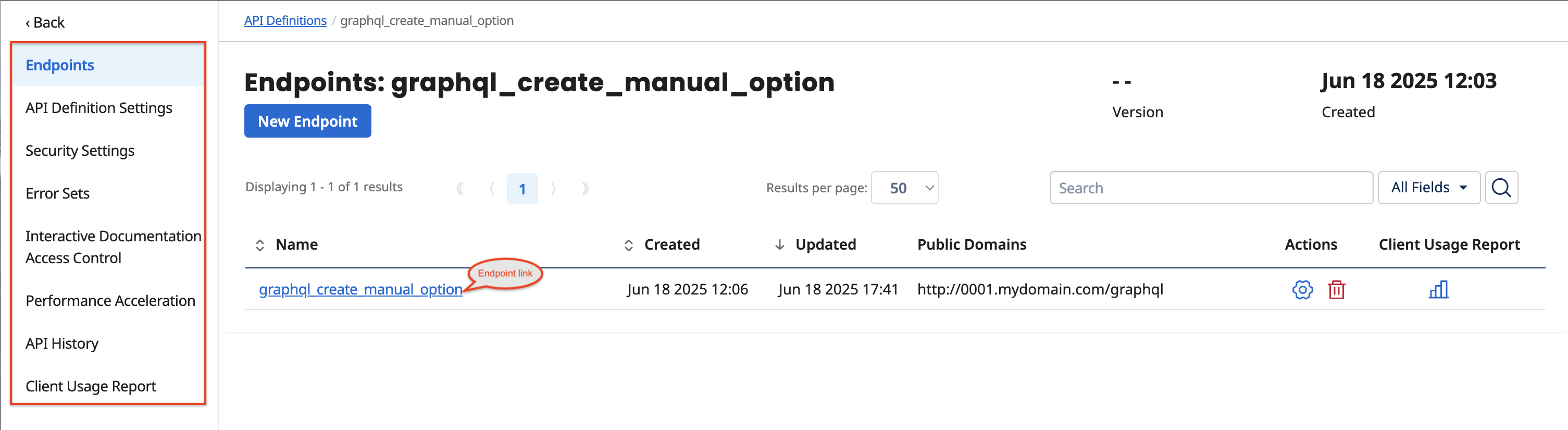Go to the next results page
Viewport: 1568px width, 430px height.
[553, 189]
